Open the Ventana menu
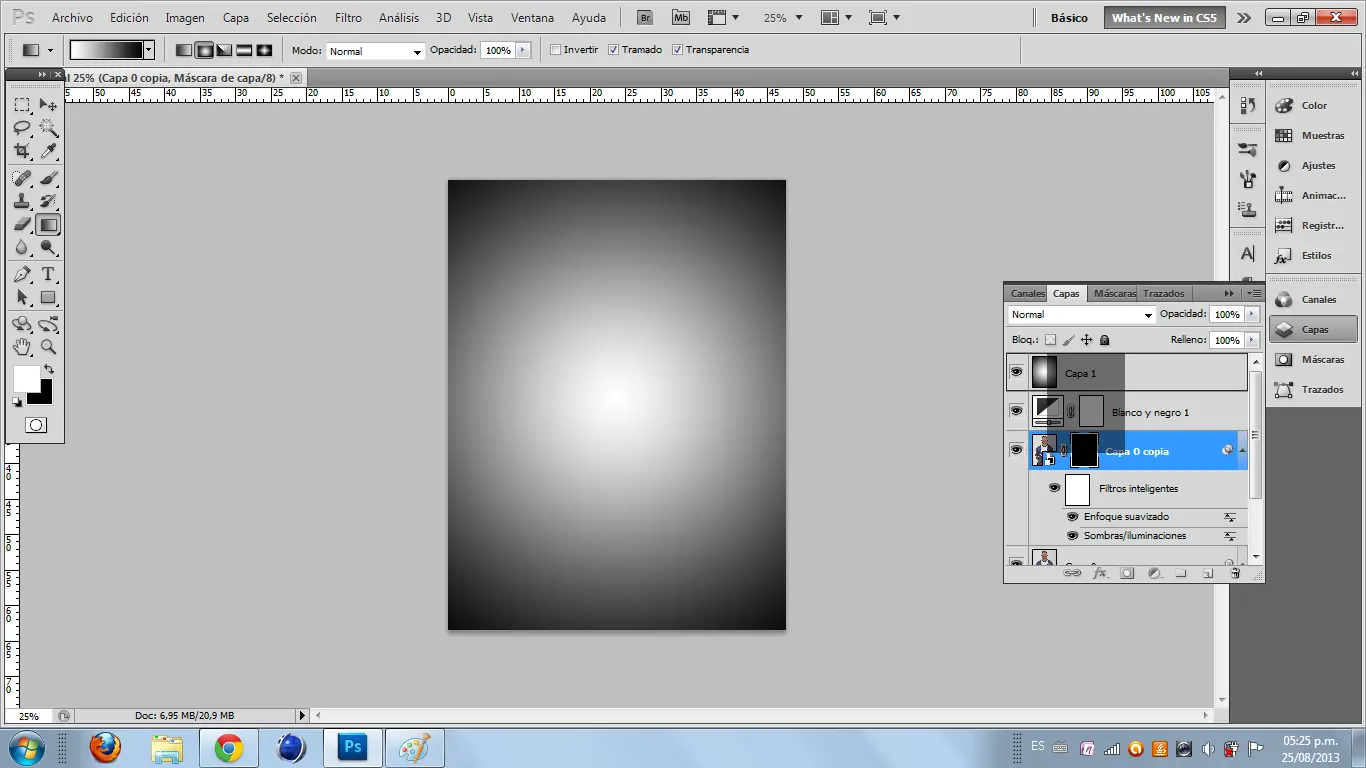 (532, 18)
